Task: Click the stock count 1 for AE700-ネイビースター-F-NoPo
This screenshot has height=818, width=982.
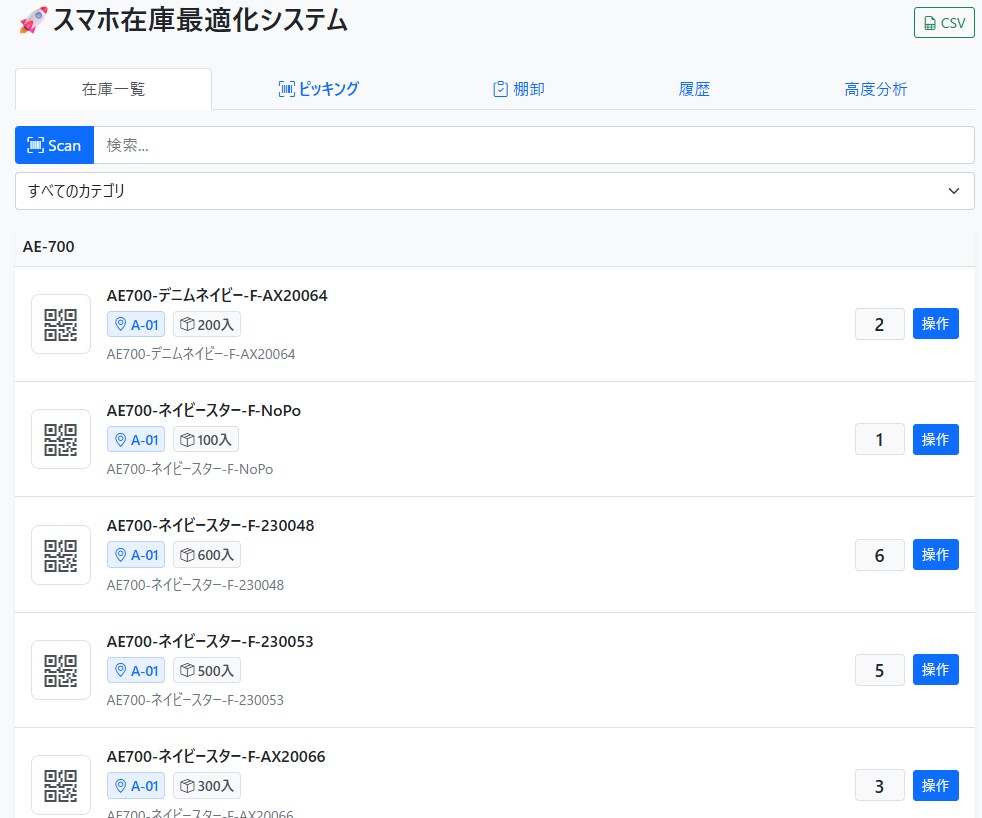Action: [880, 440]
